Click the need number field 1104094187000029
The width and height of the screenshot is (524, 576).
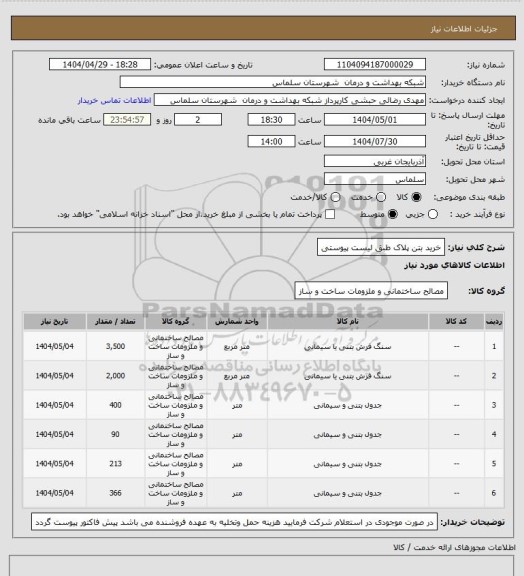point(375,65)
